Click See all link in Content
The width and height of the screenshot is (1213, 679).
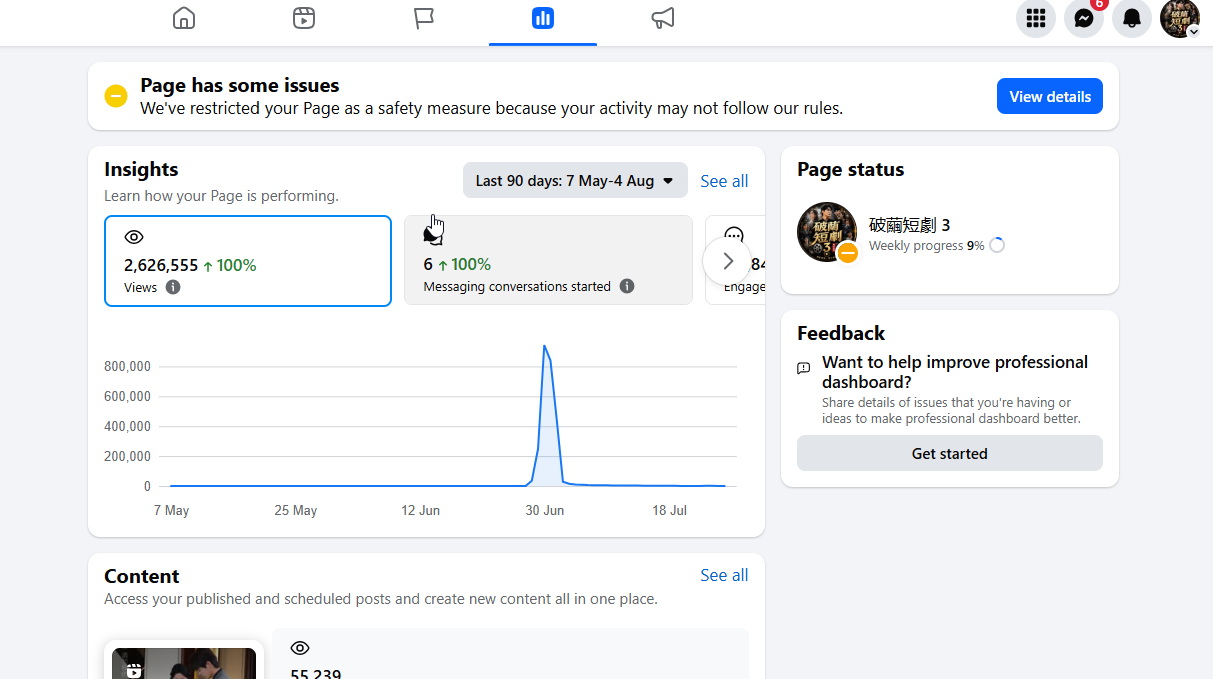tap(724, 575)
